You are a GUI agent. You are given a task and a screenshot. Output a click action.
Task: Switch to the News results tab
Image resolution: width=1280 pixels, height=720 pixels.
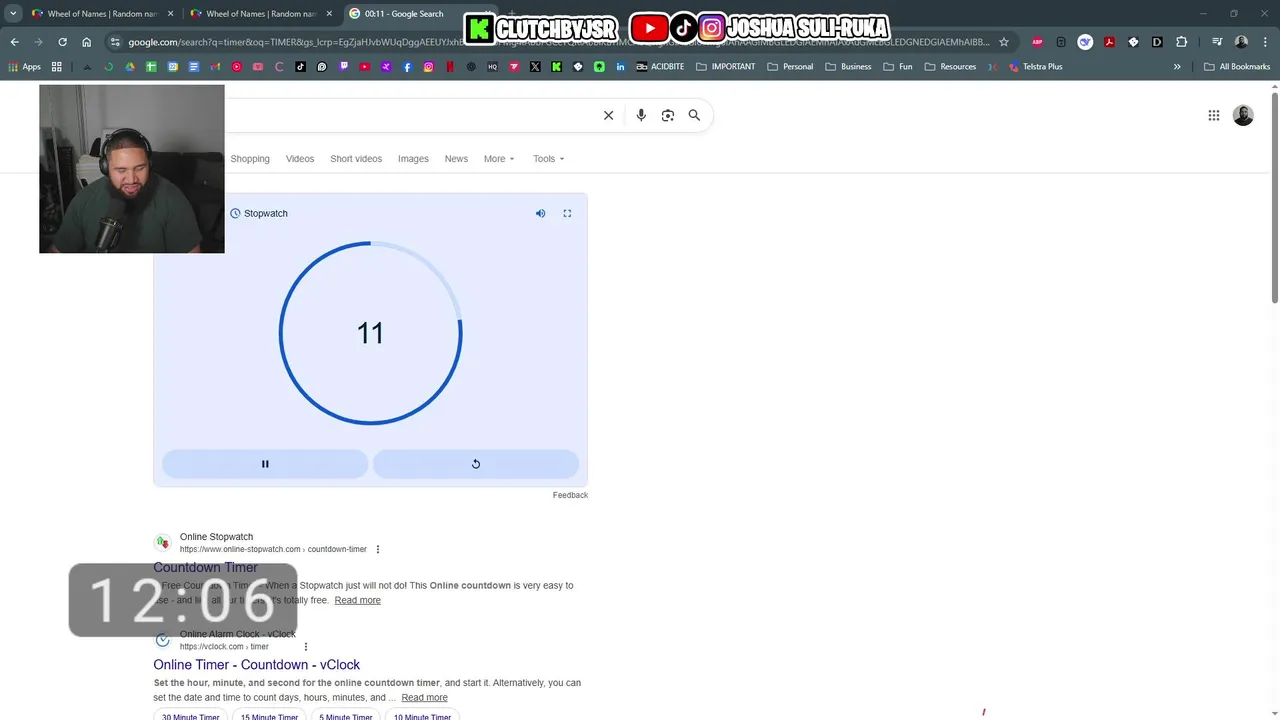(x=456, y=159)
